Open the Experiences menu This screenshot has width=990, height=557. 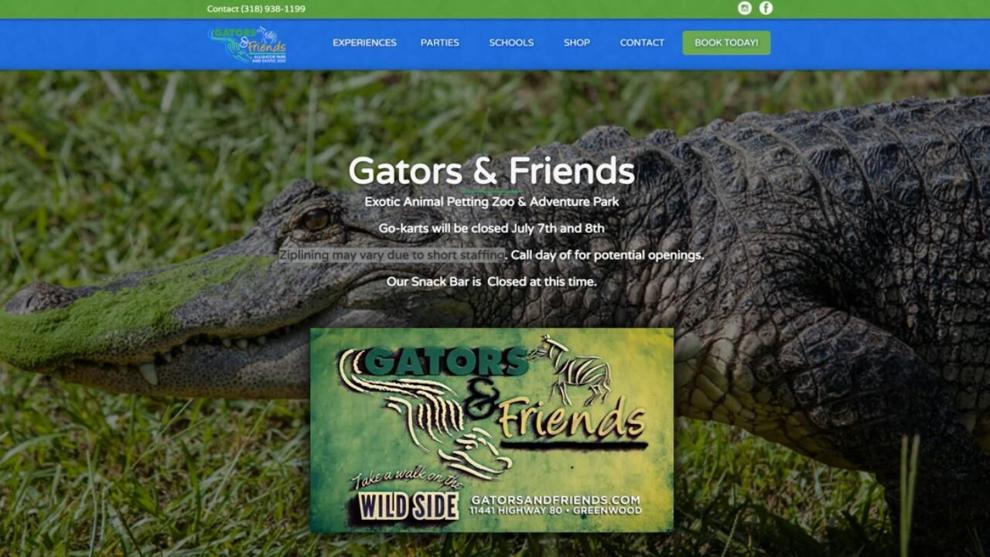(x=364, y=42)
